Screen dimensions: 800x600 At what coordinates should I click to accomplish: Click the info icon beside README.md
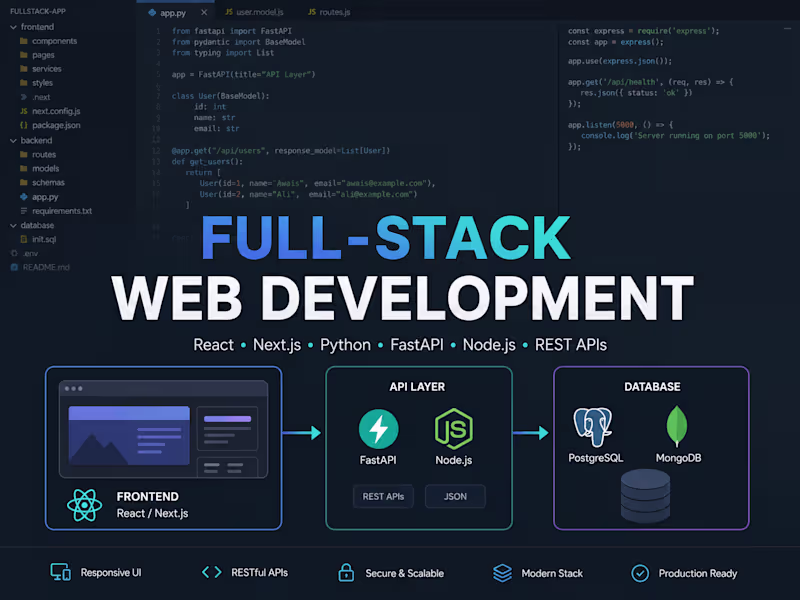point(14,267)
